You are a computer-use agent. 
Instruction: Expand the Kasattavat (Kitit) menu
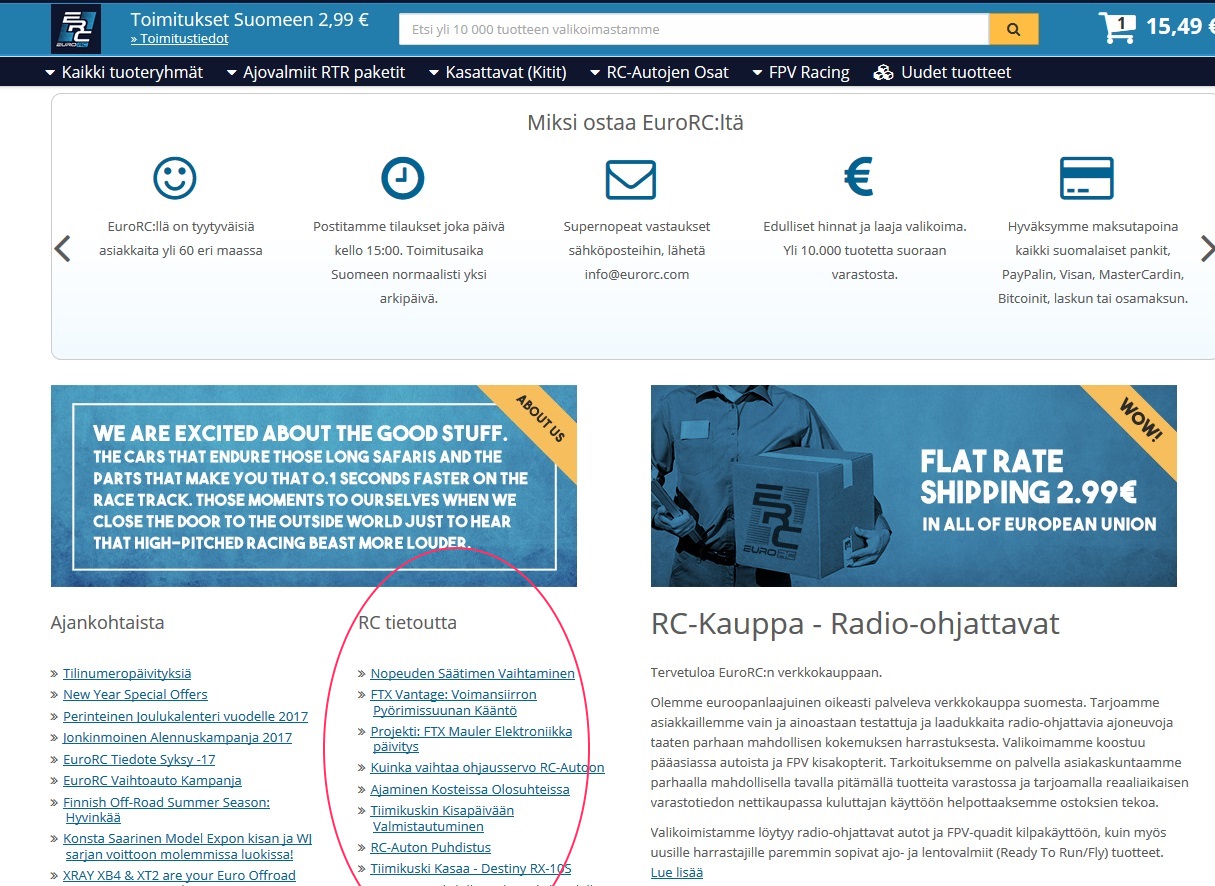tap(498, 72)
